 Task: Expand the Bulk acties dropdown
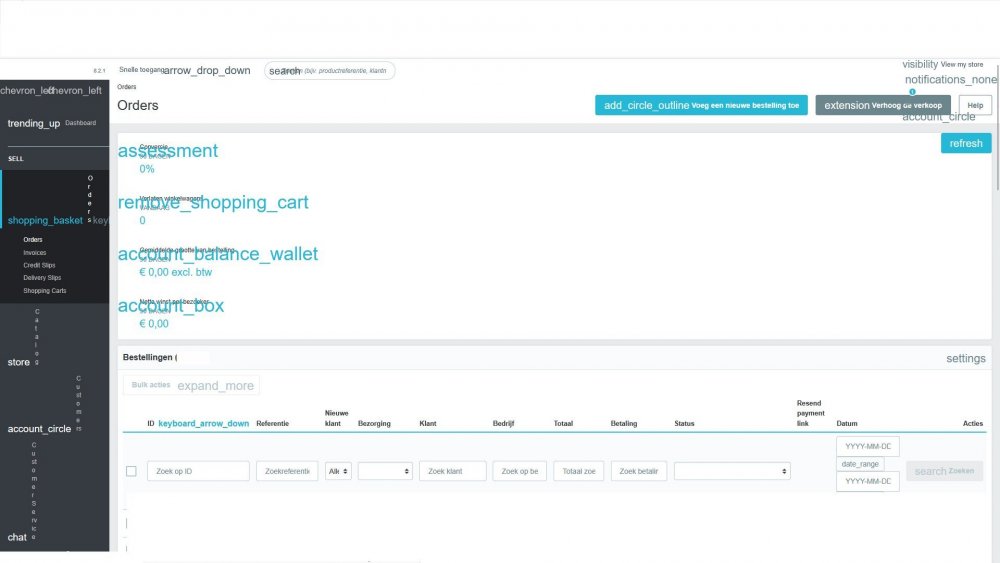tap(191, 385)
